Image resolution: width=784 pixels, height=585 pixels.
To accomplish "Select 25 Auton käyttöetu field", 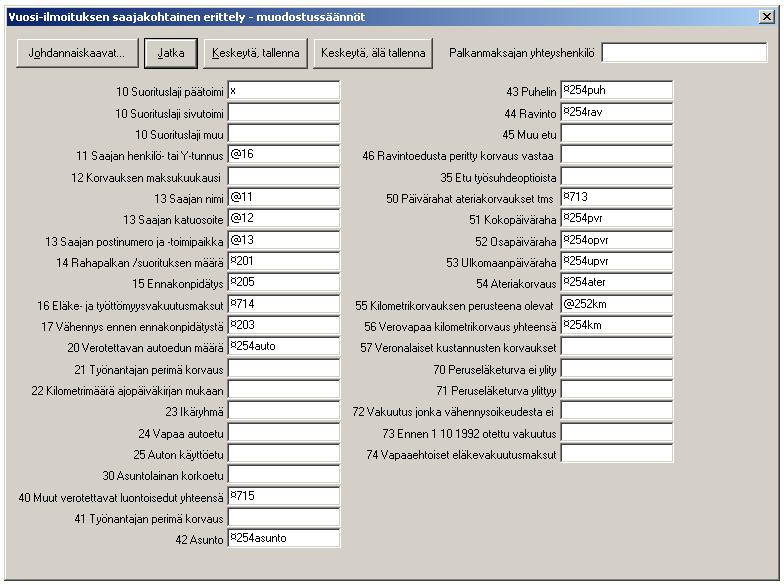I will coord(284,454).
